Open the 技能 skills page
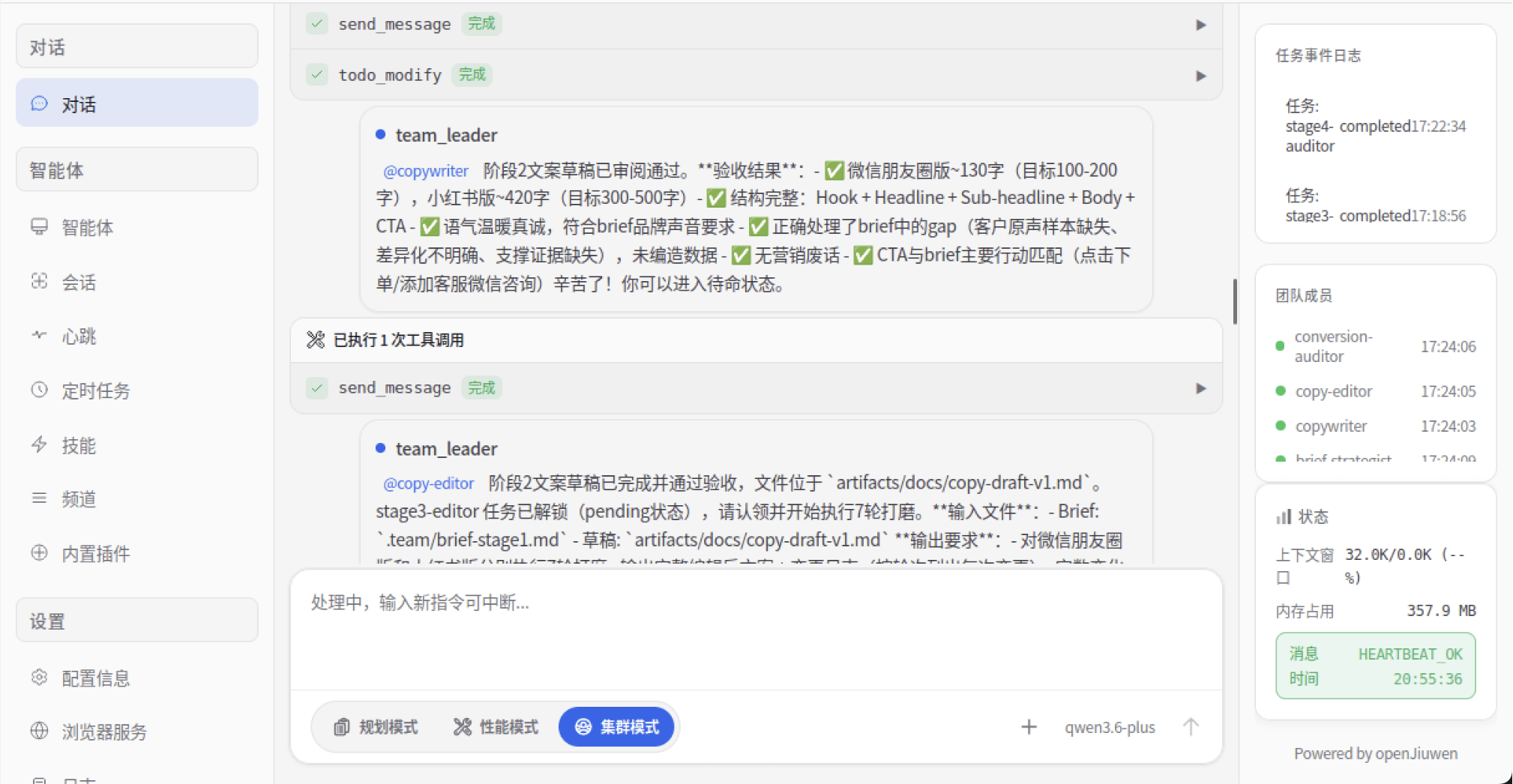This screenshot has width=1513, height=784. click(137, 445)
